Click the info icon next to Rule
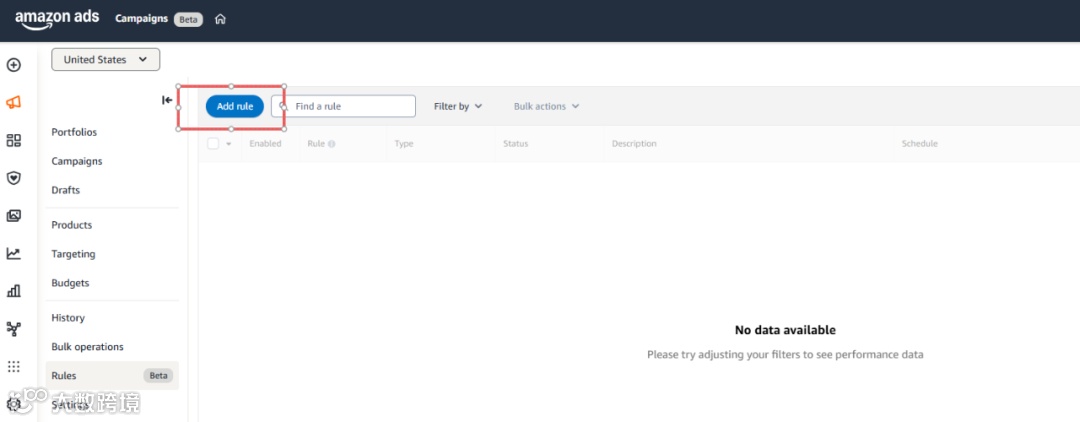 pos(332,144)
